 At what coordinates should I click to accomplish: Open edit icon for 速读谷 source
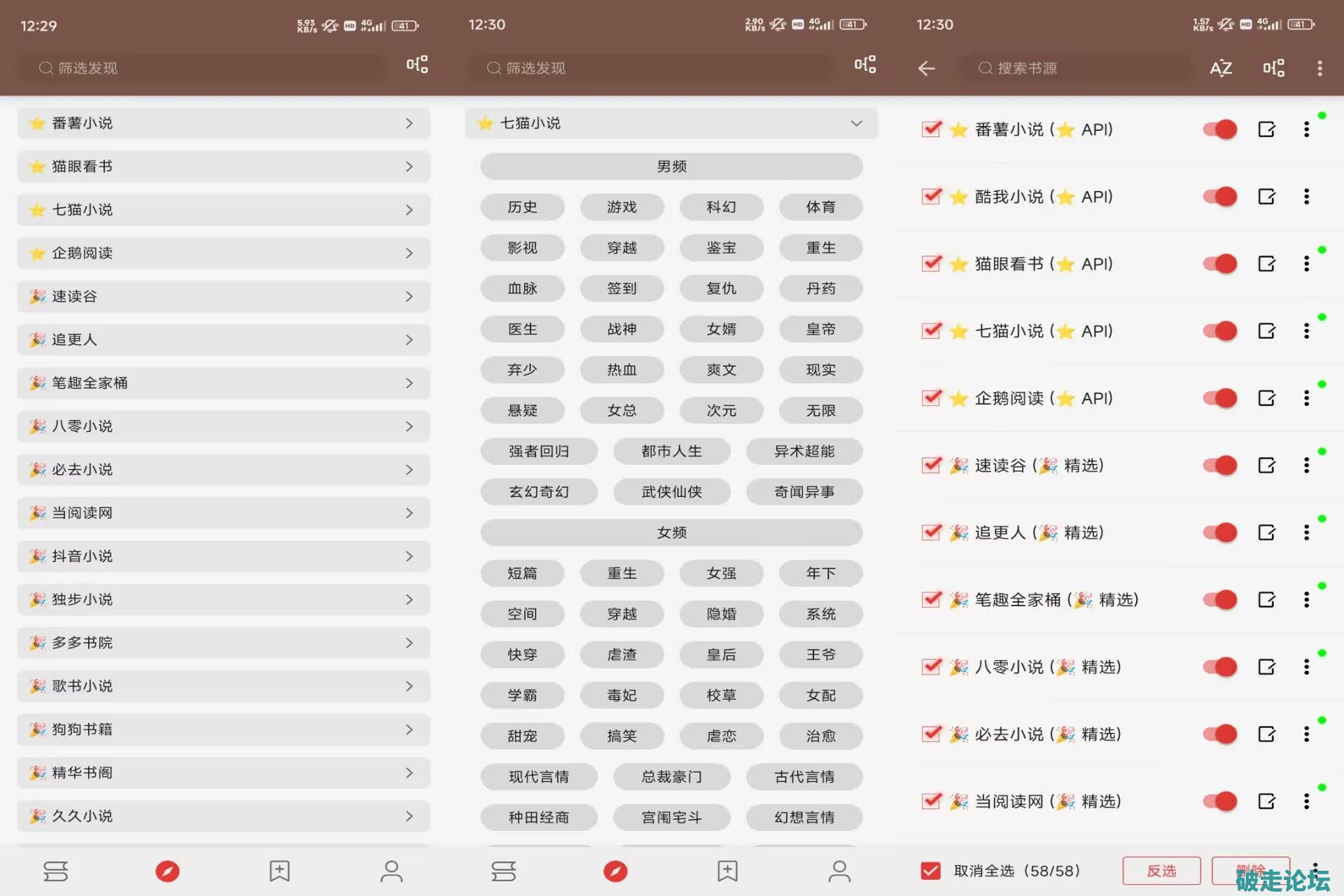(x=1266, y=465)
